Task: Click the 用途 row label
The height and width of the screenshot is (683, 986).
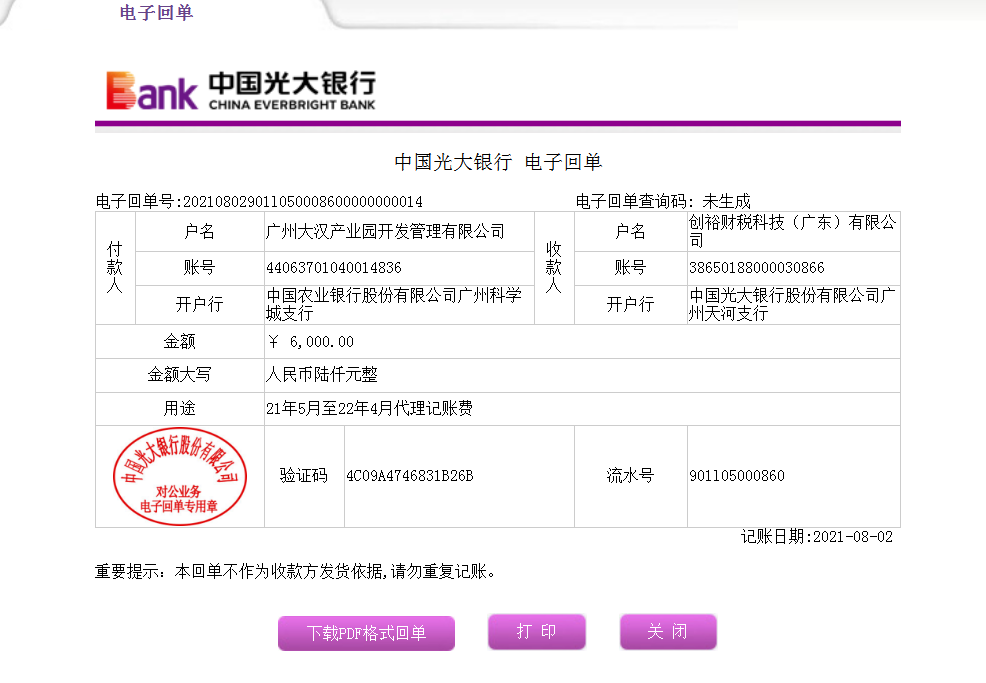Action: 179,409
